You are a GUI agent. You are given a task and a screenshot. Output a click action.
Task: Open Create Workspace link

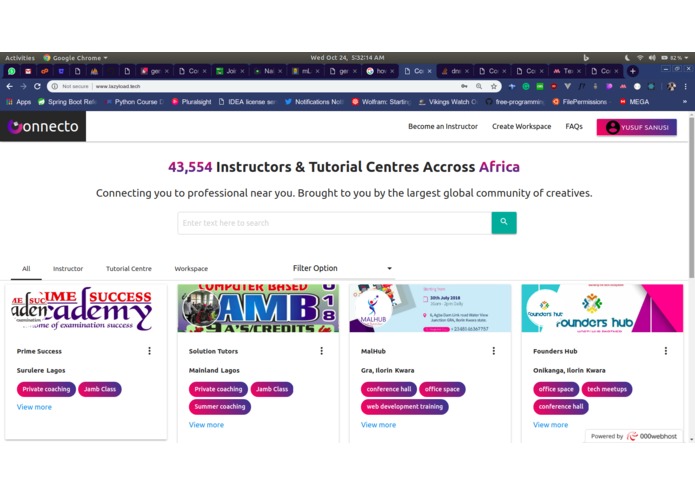[x=521, y=126]
